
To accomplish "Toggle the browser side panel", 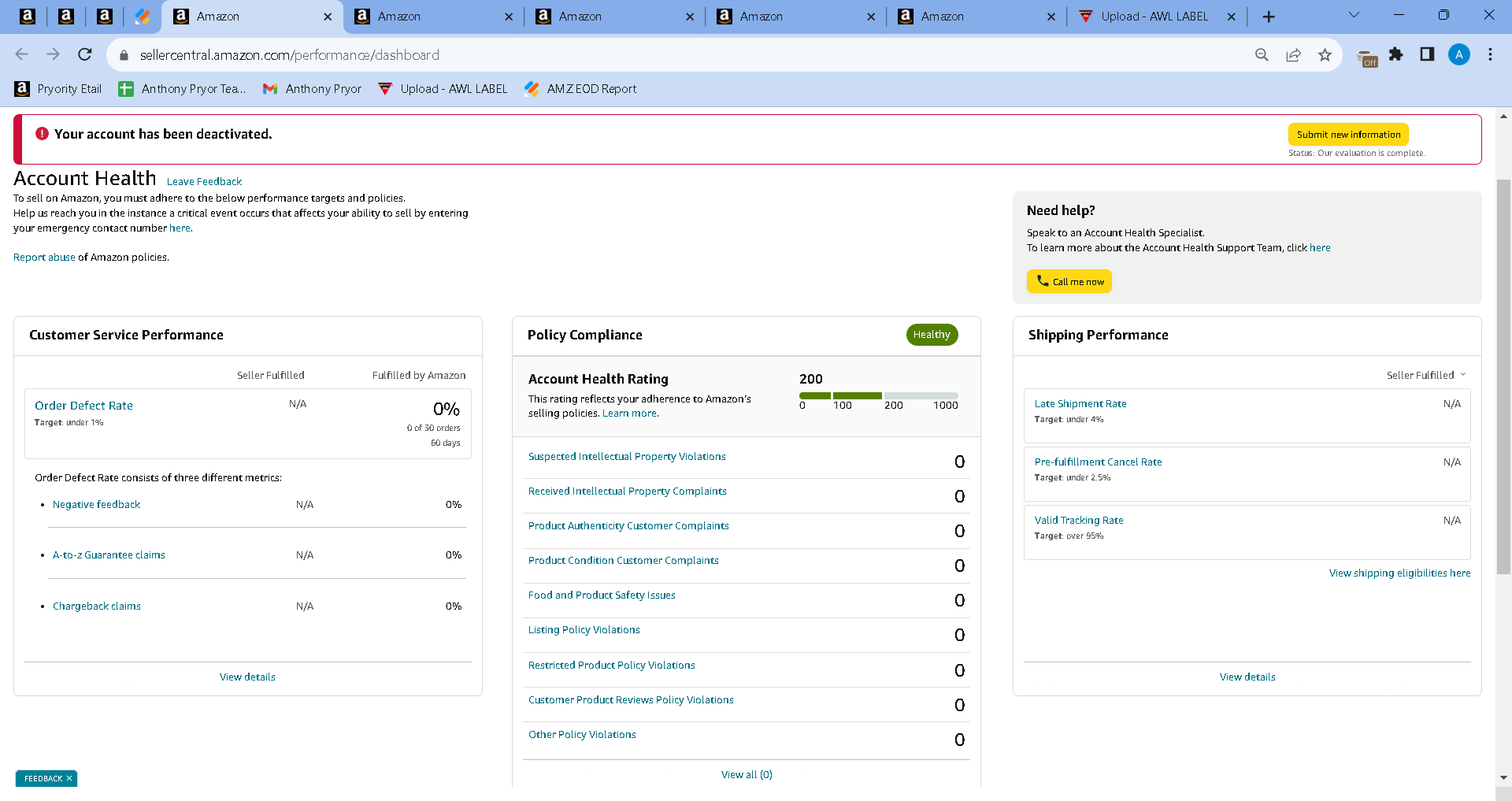I will [x=1427, y=54].
